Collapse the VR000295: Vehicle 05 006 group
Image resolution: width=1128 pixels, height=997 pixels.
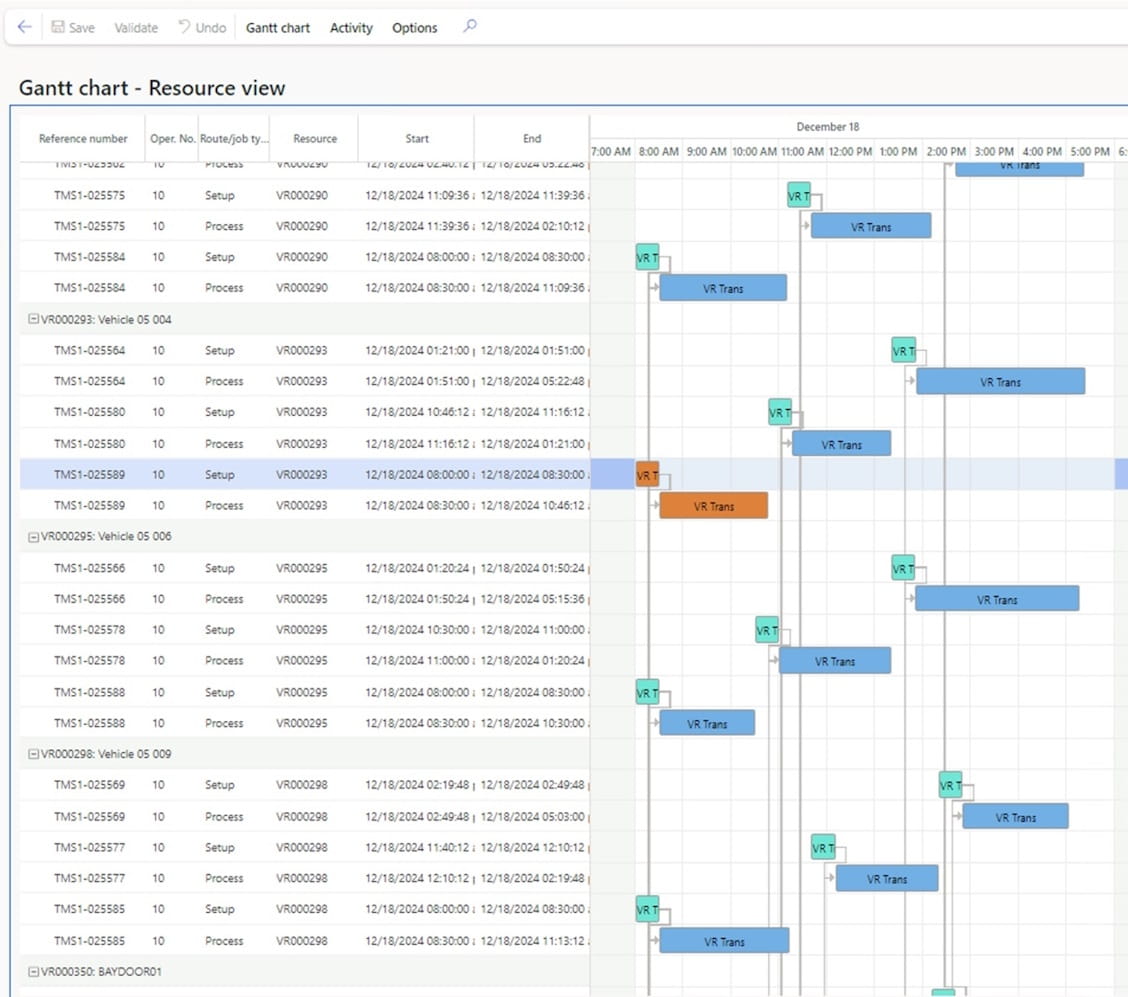(x=33, y=536)
